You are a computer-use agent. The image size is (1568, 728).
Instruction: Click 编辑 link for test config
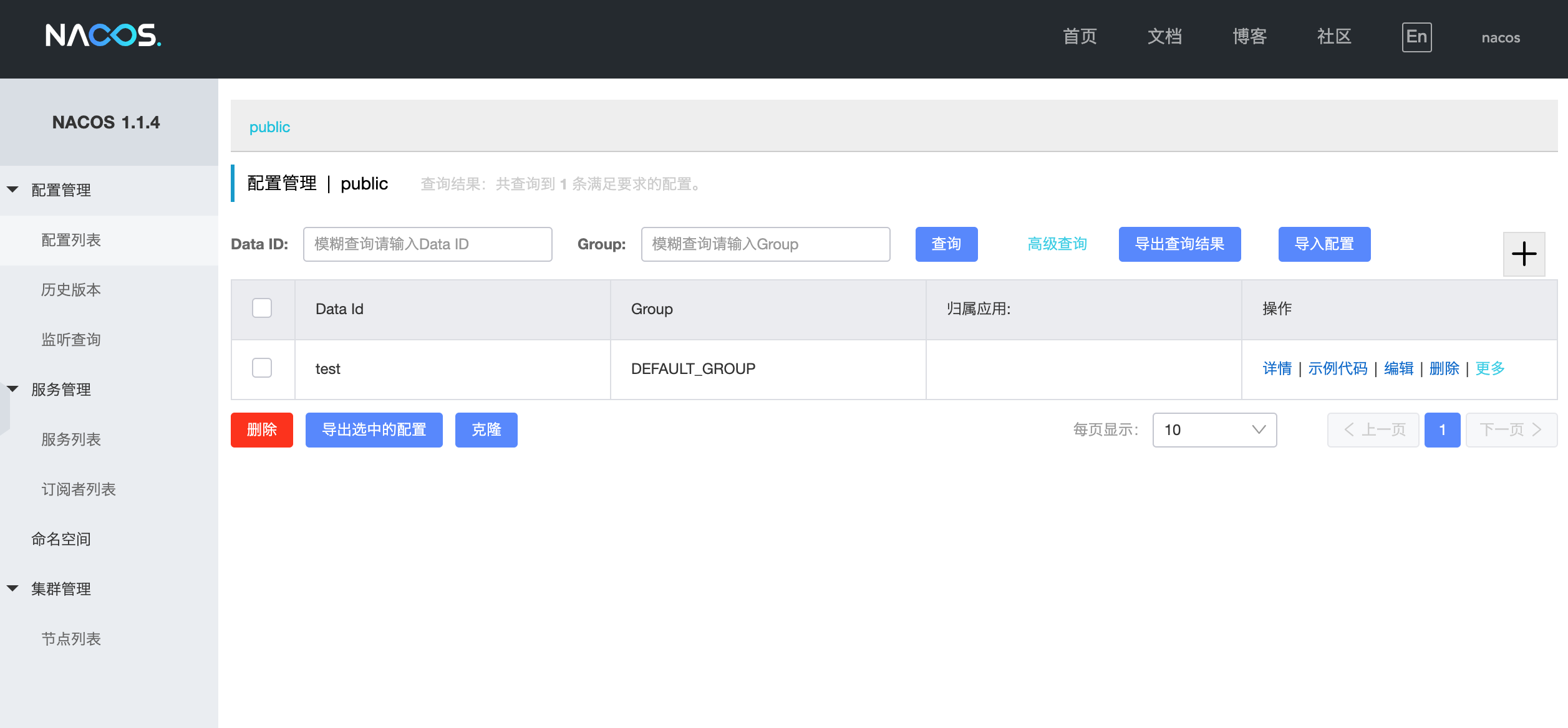click(x=1398, y=369)
